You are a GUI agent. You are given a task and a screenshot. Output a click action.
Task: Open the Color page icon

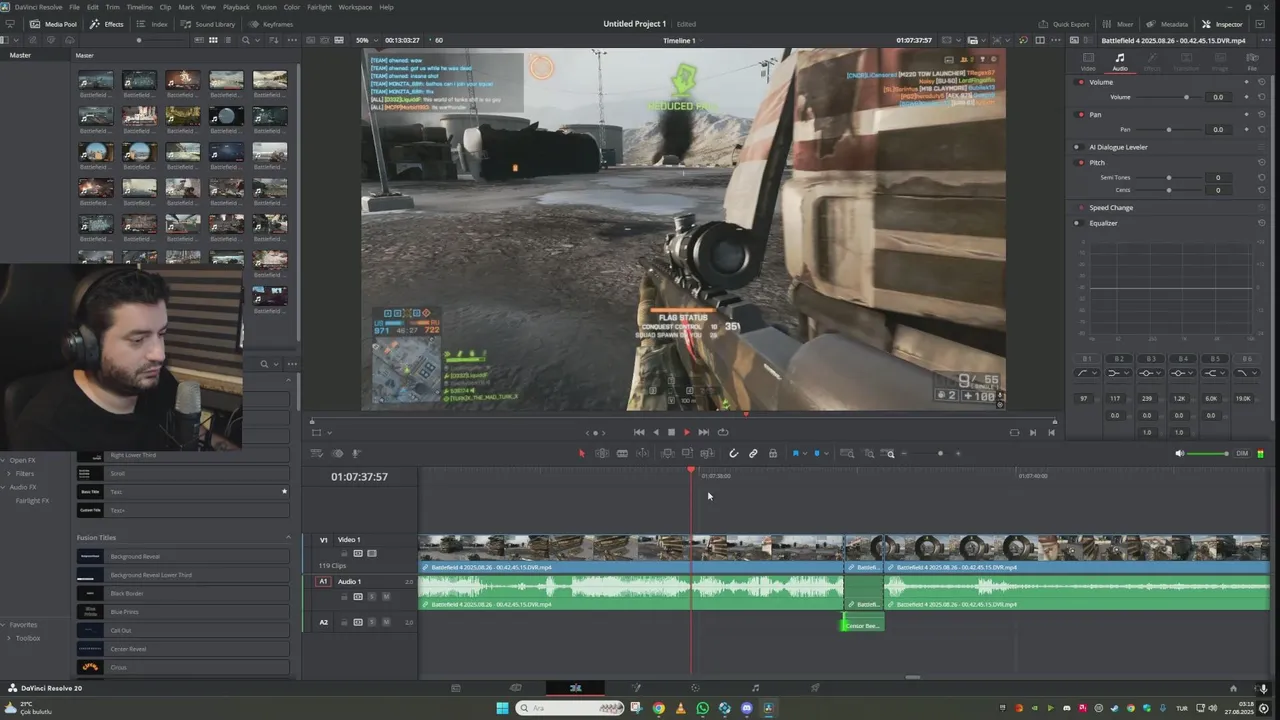click(x=696, y=688)
